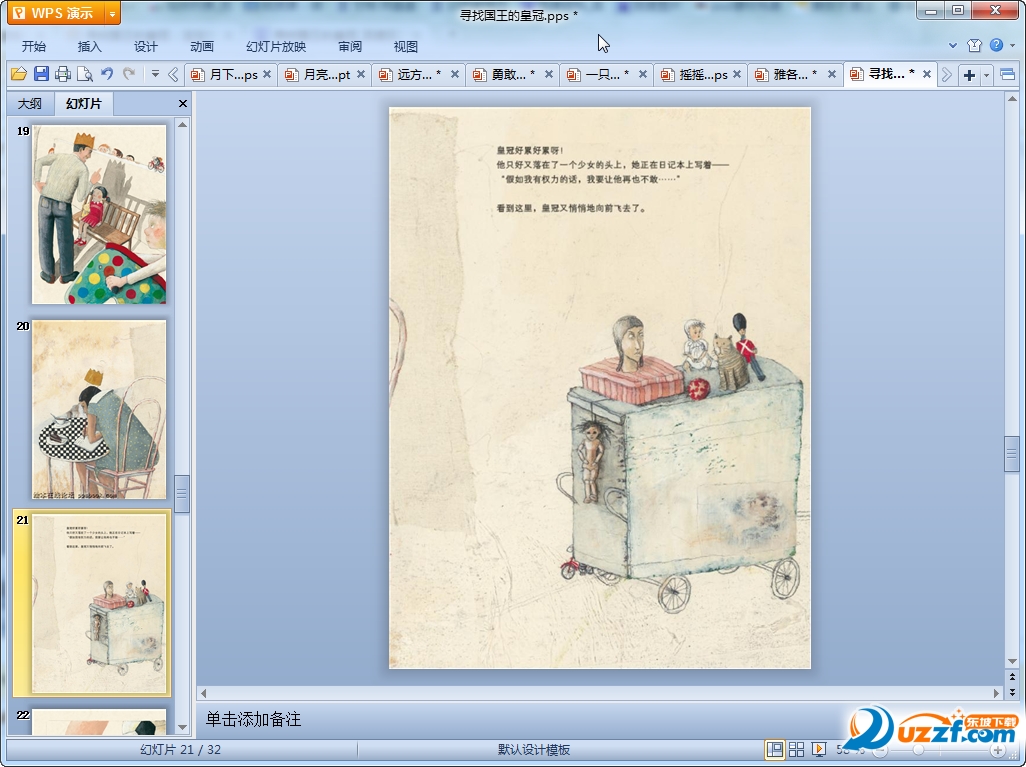
Task: Open the 插入 ribbon tab
Action: tap(90, 46)
